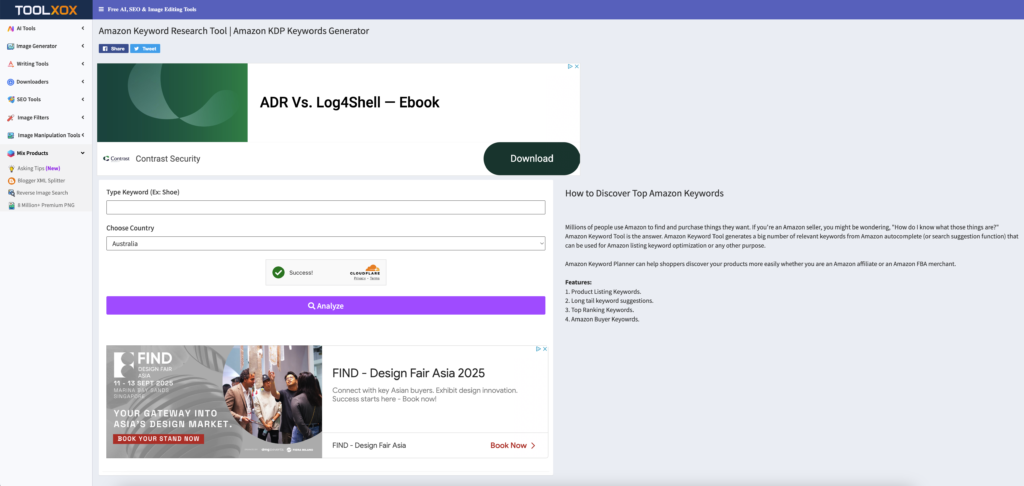
Task: Toggle the hamburger sidebar menu icon
Action: tap(101, 10)
